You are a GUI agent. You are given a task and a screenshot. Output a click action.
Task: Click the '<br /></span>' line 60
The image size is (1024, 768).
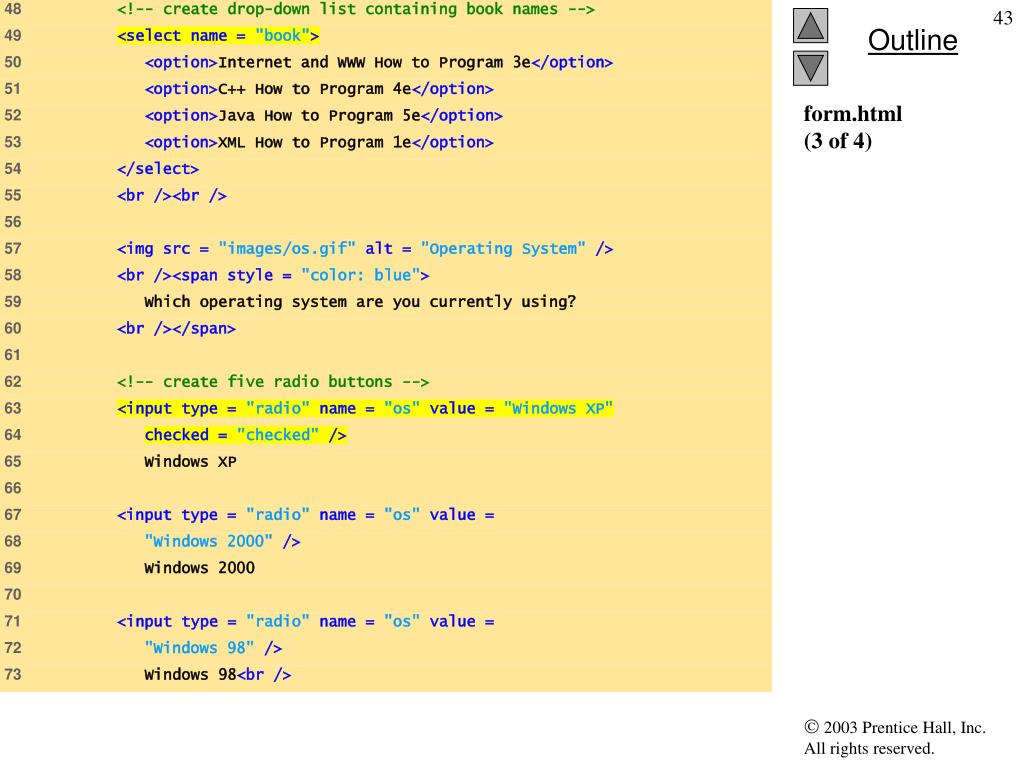[176, 328]
